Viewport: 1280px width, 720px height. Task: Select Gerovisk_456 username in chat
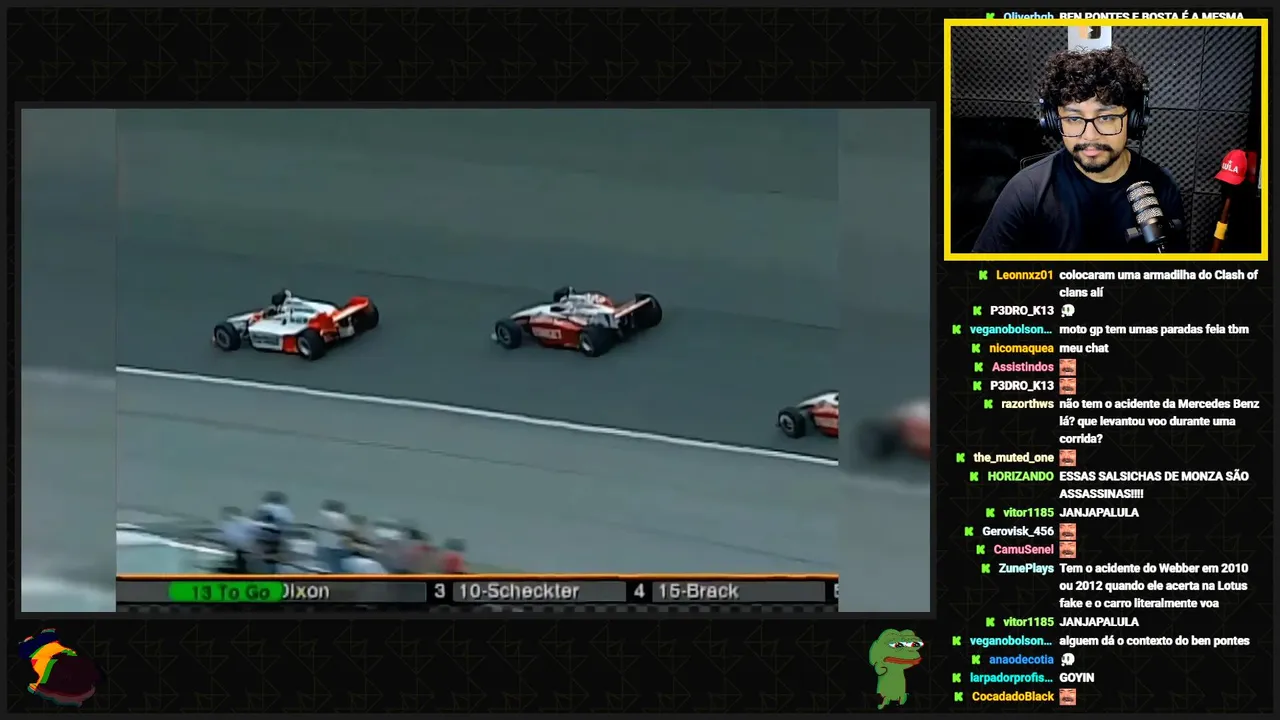tap(1017, 532)
